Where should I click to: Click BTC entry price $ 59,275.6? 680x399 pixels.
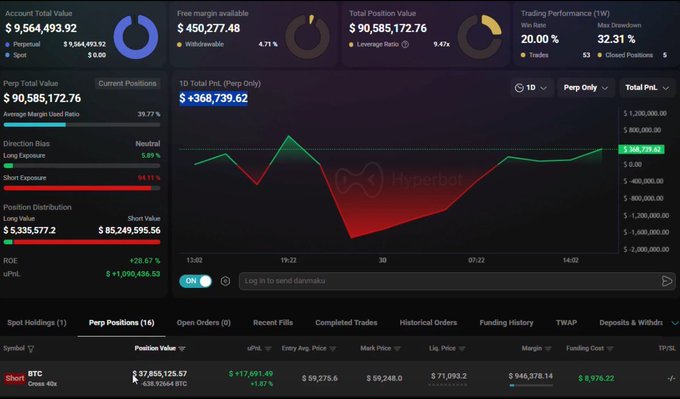click(x=320, y=379)
